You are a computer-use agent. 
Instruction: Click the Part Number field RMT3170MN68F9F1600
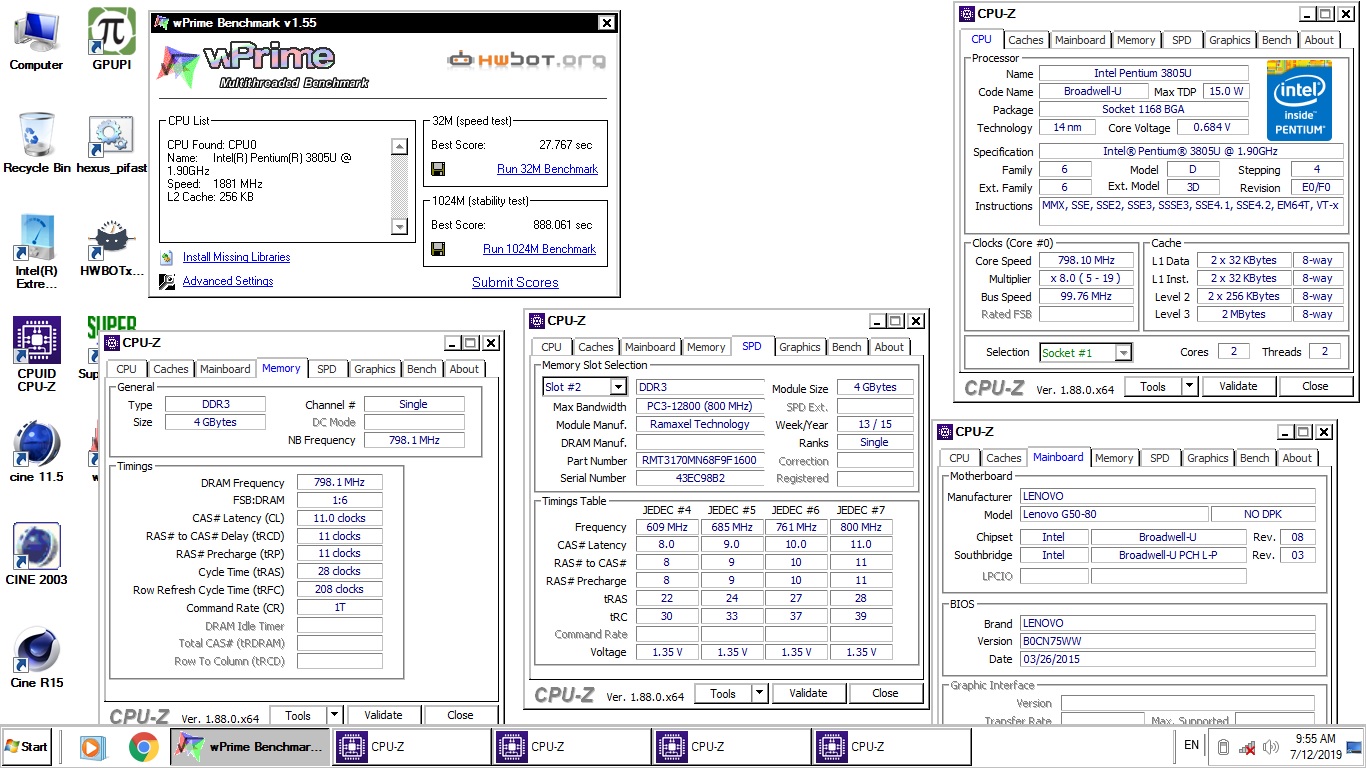coord(700,461)
